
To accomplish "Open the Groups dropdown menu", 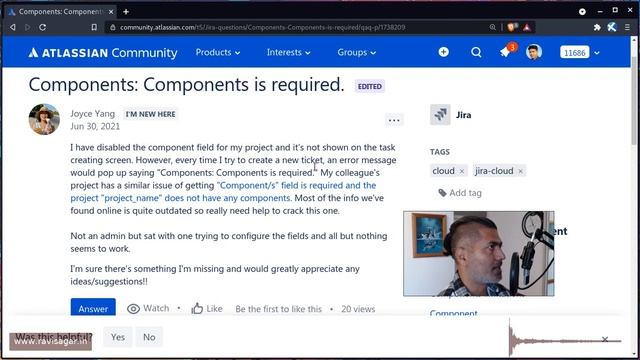I will (x=356, y=52).
